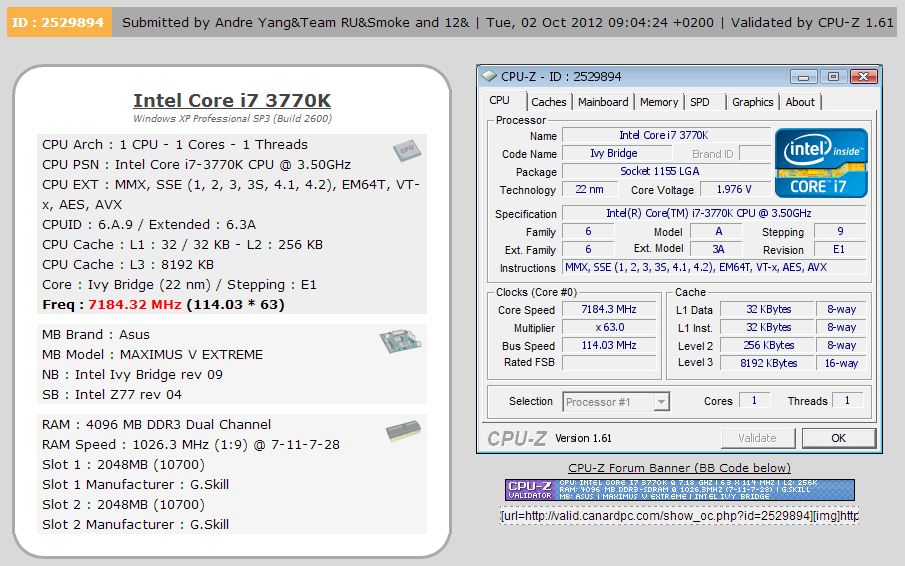The image size is (905, 566).
Task: Click the CPU-Z title bar icon
Action: coord(489,76)
